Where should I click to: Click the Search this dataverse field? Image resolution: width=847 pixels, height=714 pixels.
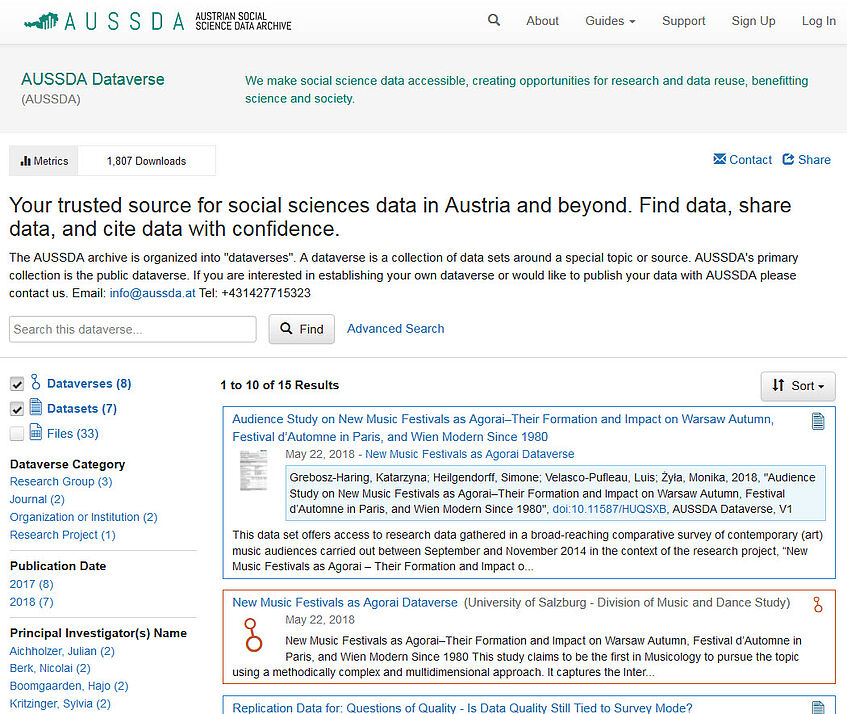pyautogui.click(x=132, y=329)
